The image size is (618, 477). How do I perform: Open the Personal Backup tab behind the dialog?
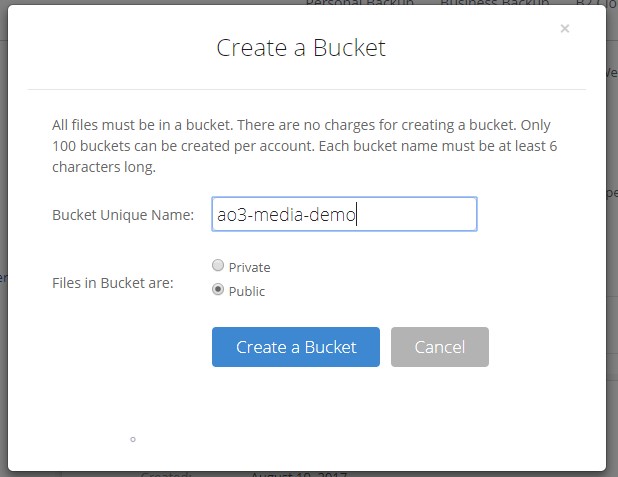359,4
